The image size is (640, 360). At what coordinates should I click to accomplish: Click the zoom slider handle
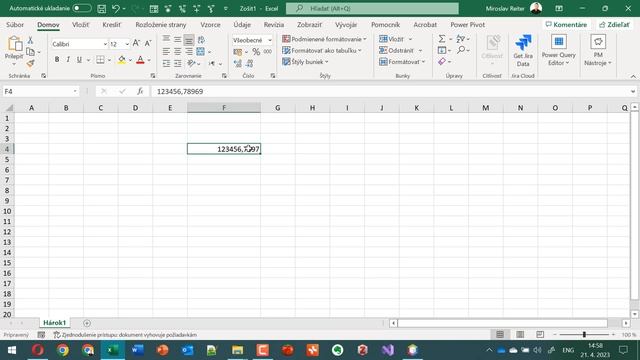[584, 334]
